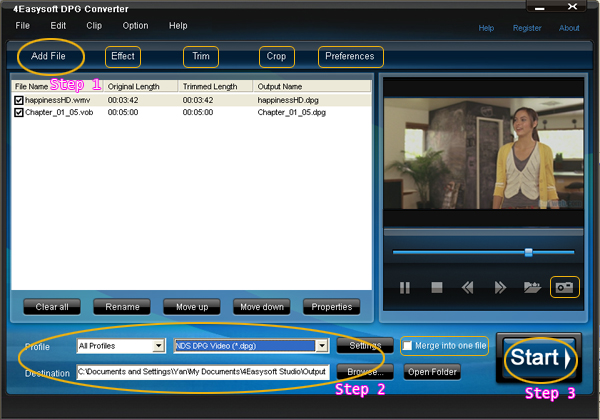The image size is (600, 420).
Task: Enable Merge into one file
Action: coord(408,346)
